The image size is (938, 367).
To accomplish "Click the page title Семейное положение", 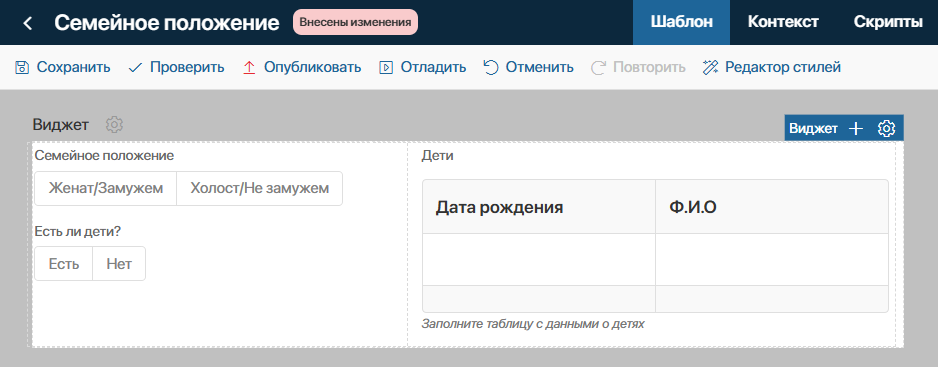I will tap(167, 23).
